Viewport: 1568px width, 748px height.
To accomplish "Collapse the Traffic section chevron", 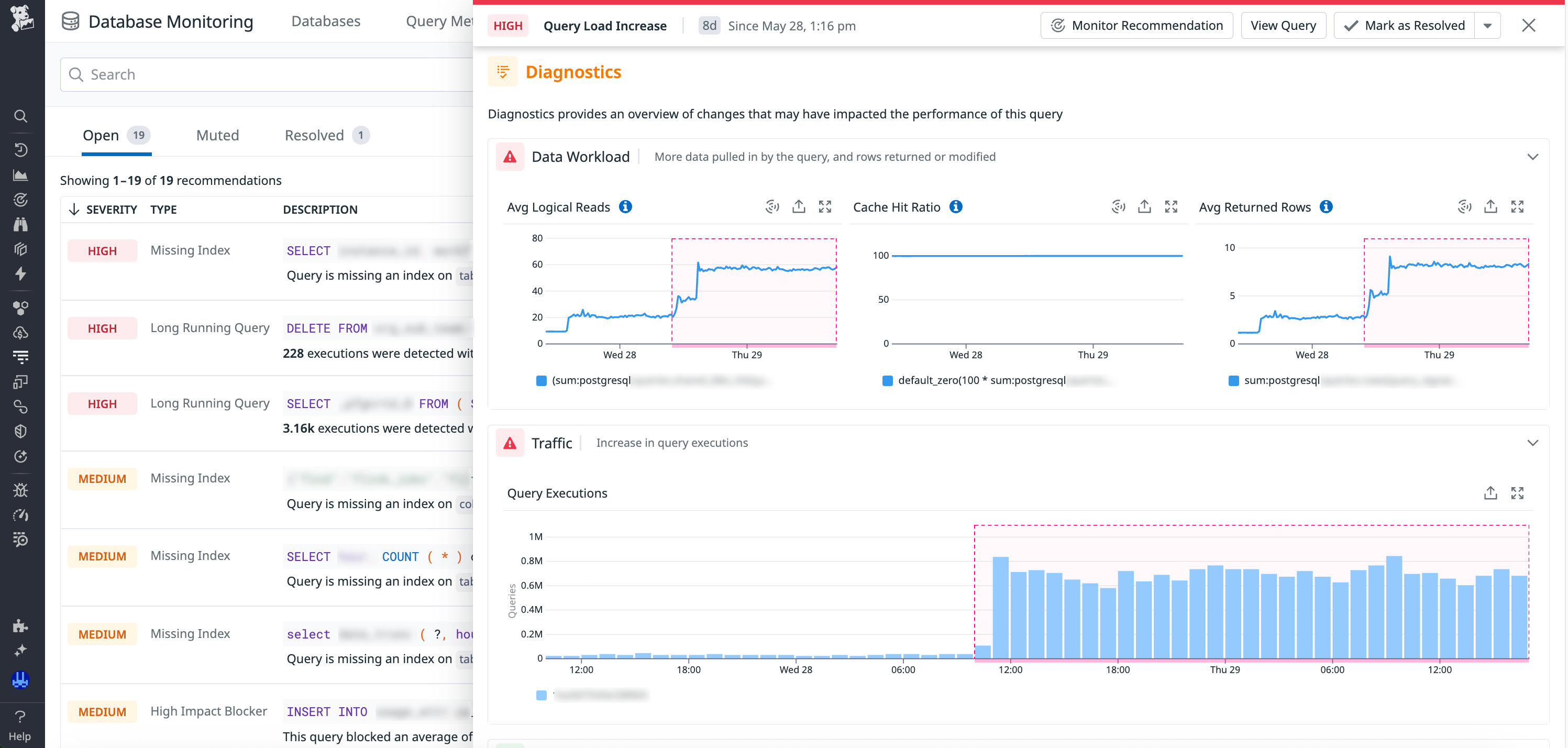I will (1533, 443).
